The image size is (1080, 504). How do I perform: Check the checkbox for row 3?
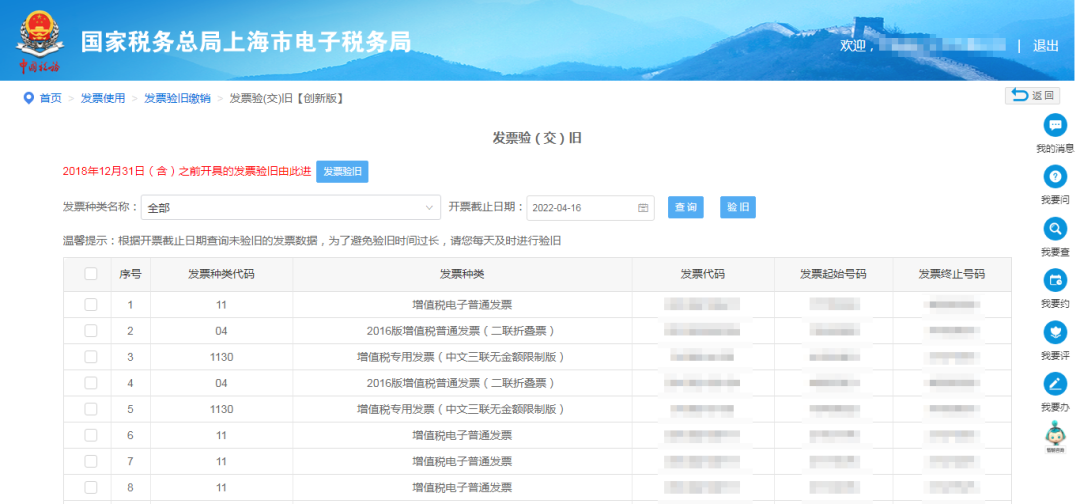point(91,357)
